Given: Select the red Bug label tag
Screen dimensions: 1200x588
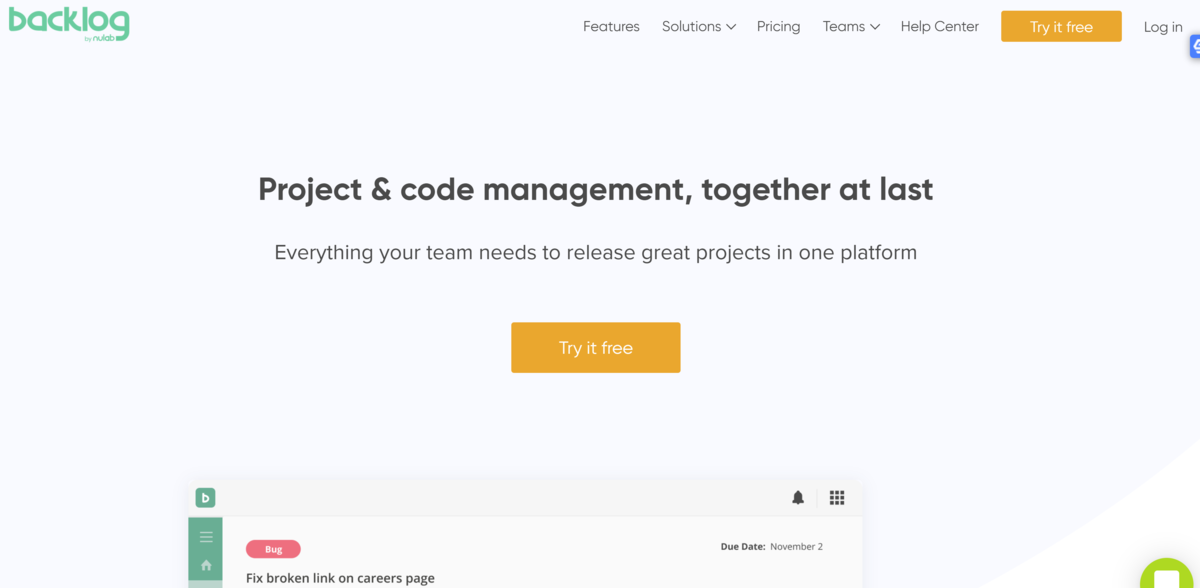Looking at the screenshot, I should 273,549.
